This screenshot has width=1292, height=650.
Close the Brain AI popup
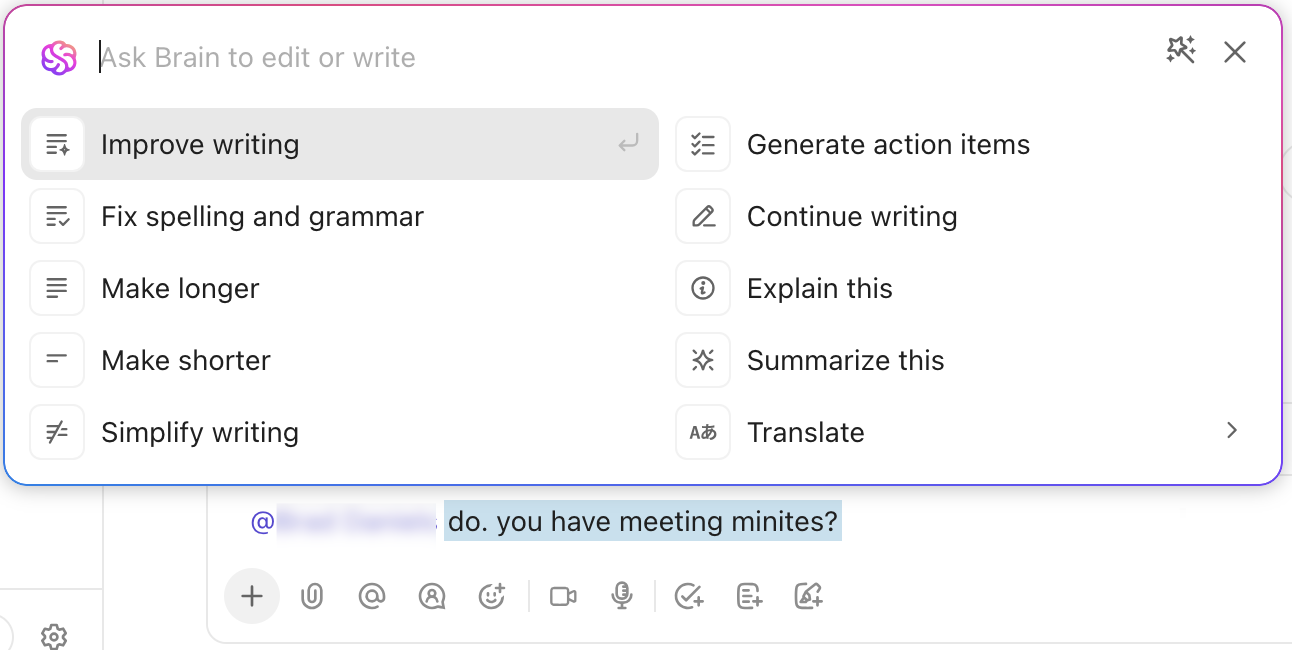point(1235,53)
